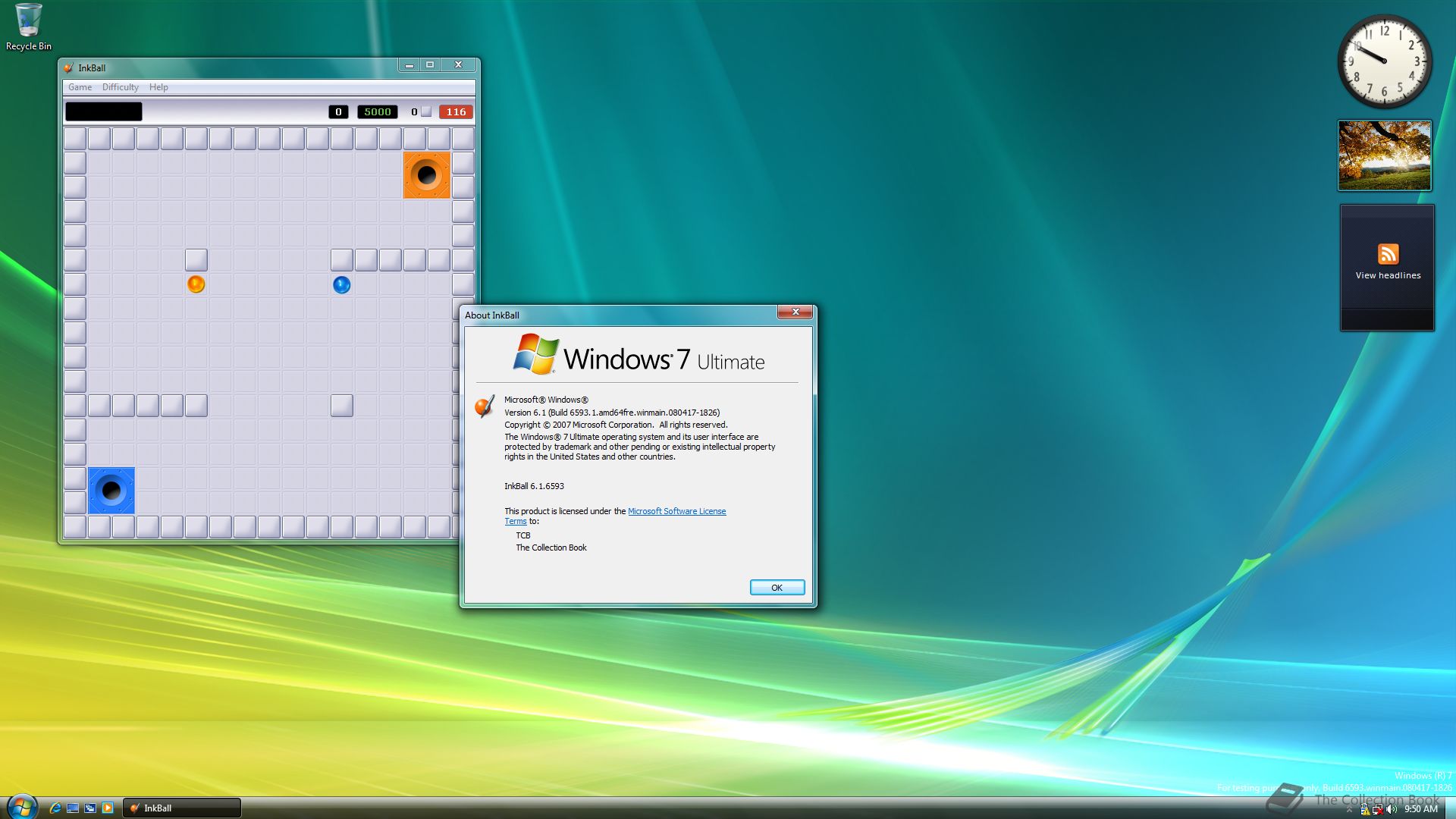Click the Show desktop strip beside the clock

pos(1449,808)
